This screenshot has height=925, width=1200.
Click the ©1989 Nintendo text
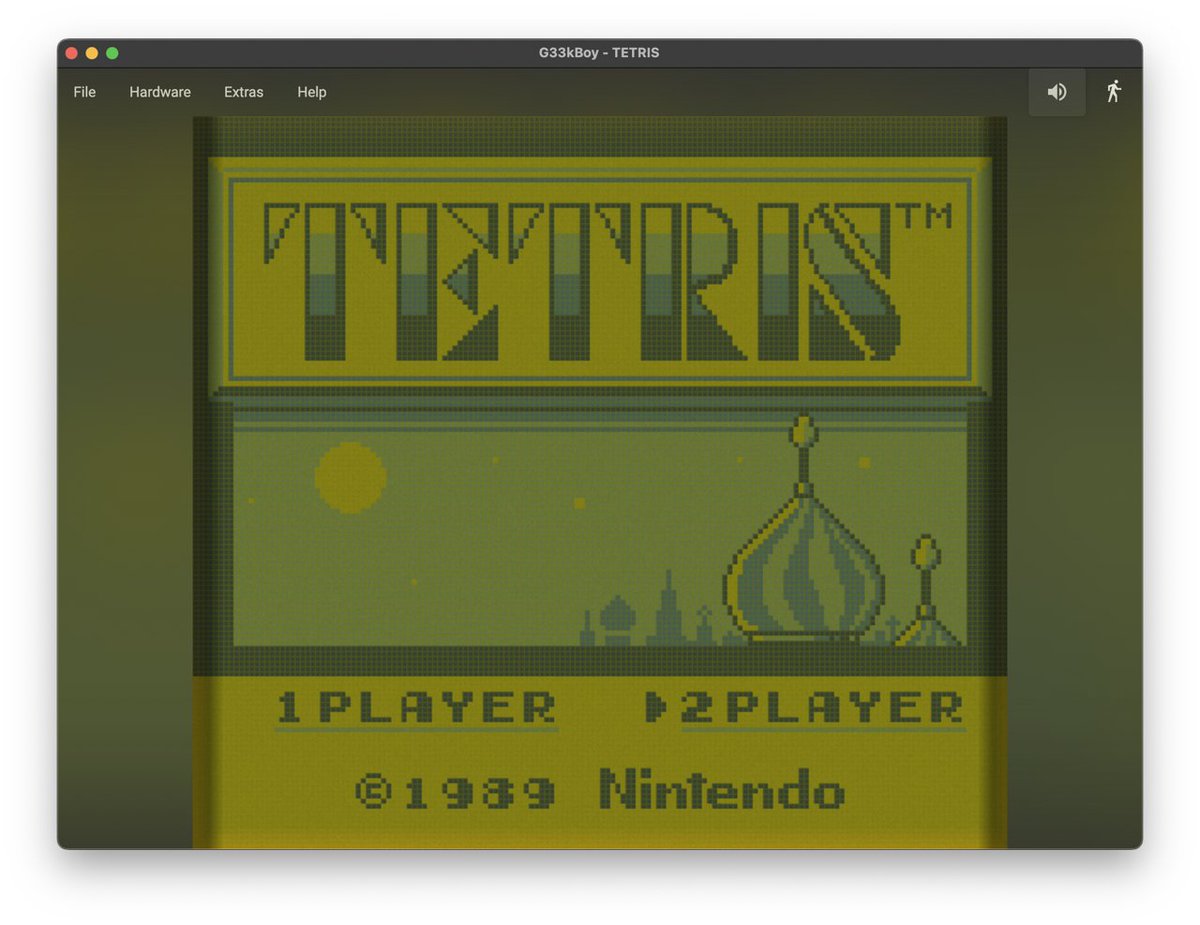[x=600, y=790]
